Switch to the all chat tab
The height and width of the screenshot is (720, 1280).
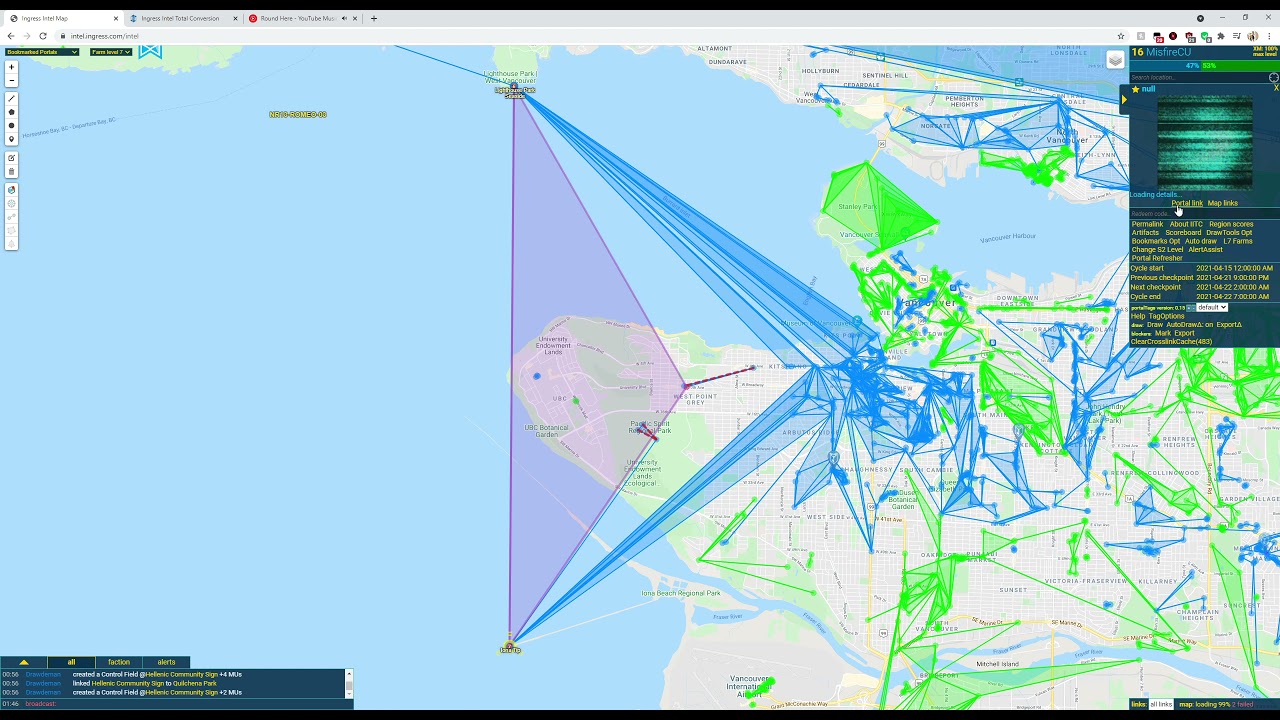71,662
